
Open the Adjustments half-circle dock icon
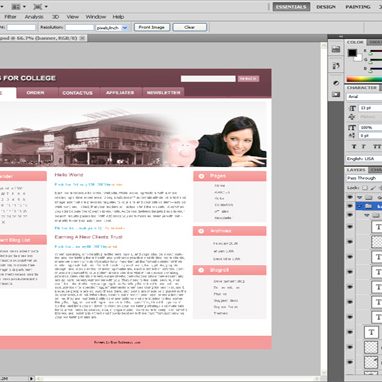pos(336,83)
